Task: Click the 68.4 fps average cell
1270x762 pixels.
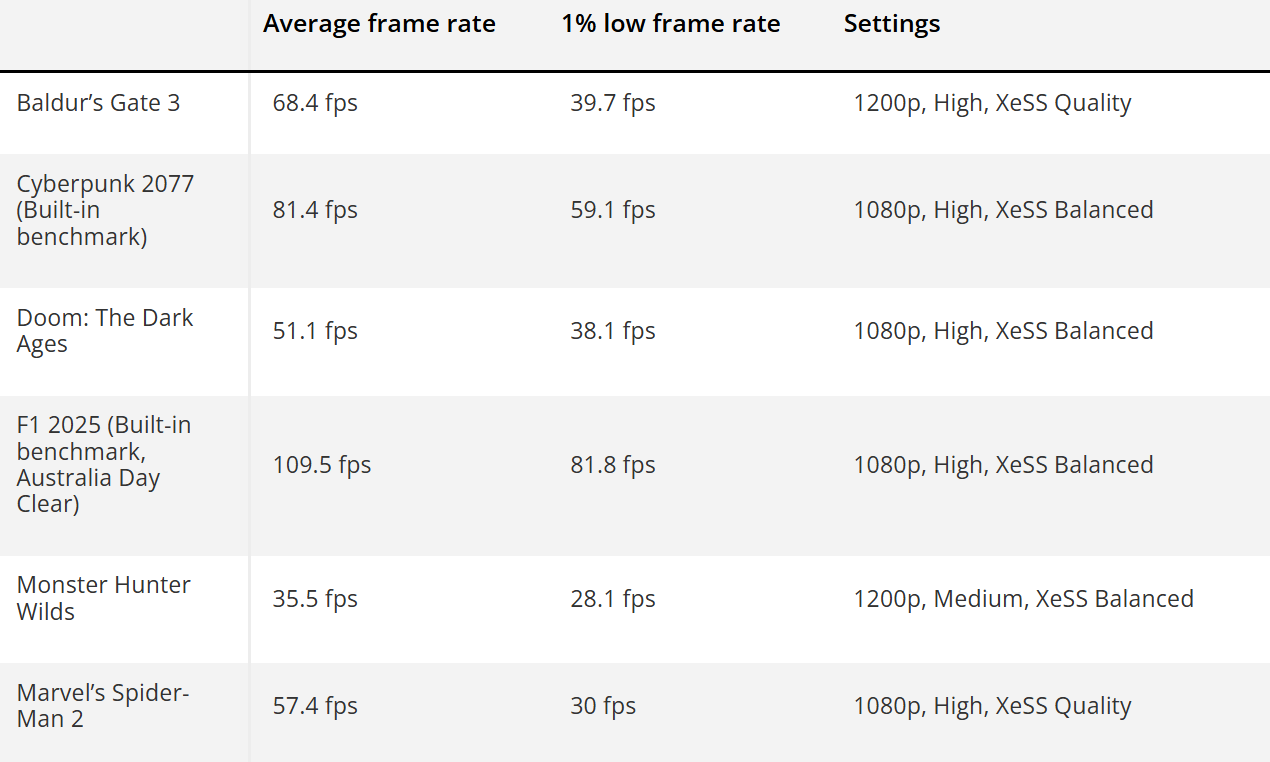Action: 315,103
